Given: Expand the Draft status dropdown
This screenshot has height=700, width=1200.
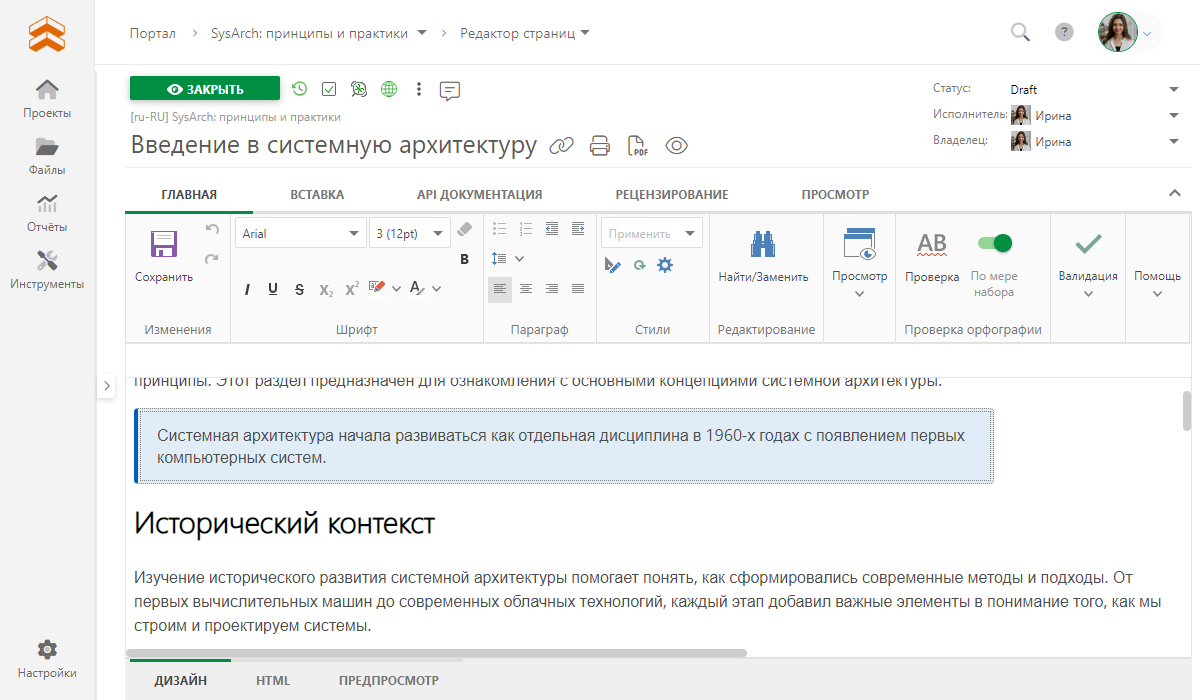Looking at the screenshot, I should [x=1173, y=90].
